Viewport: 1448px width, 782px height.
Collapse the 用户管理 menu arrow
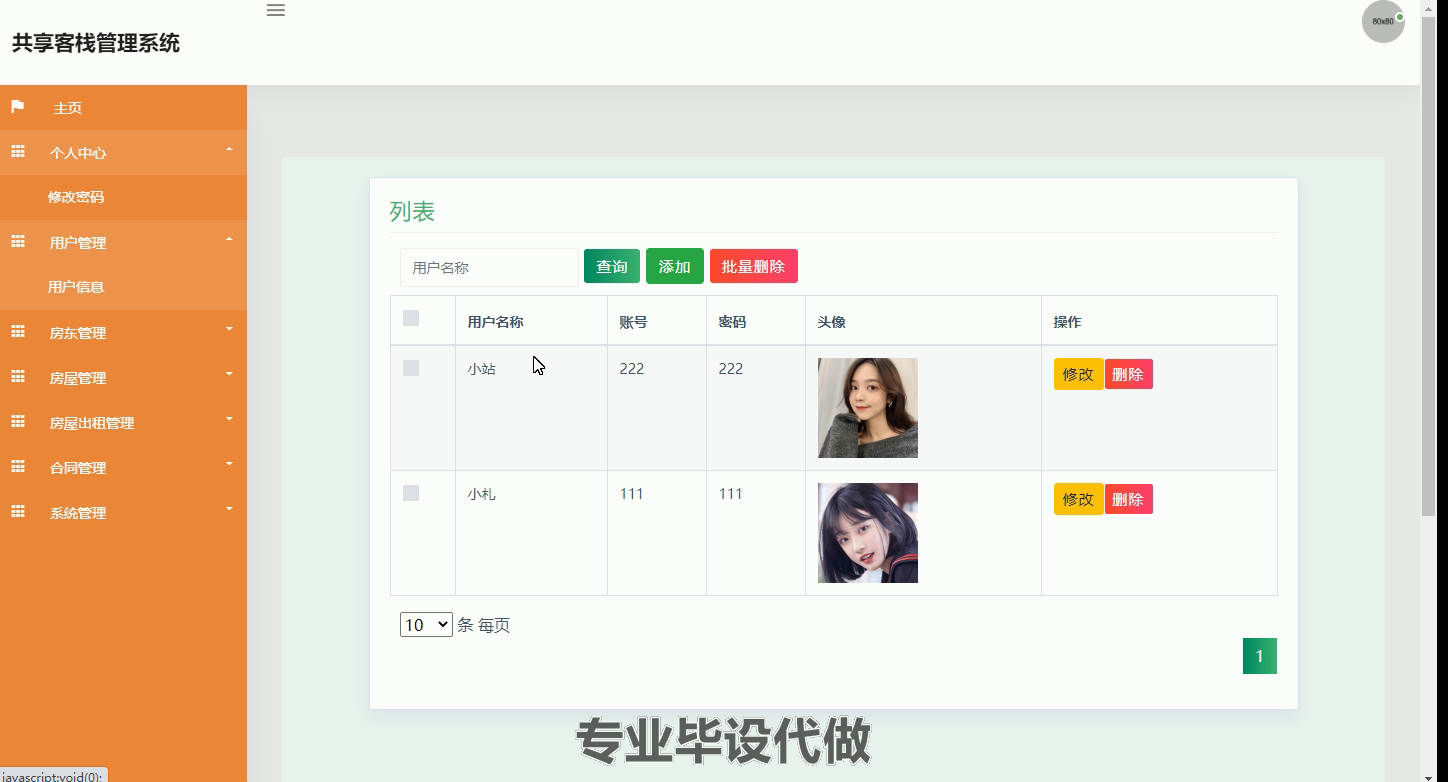tap(229, 240)
